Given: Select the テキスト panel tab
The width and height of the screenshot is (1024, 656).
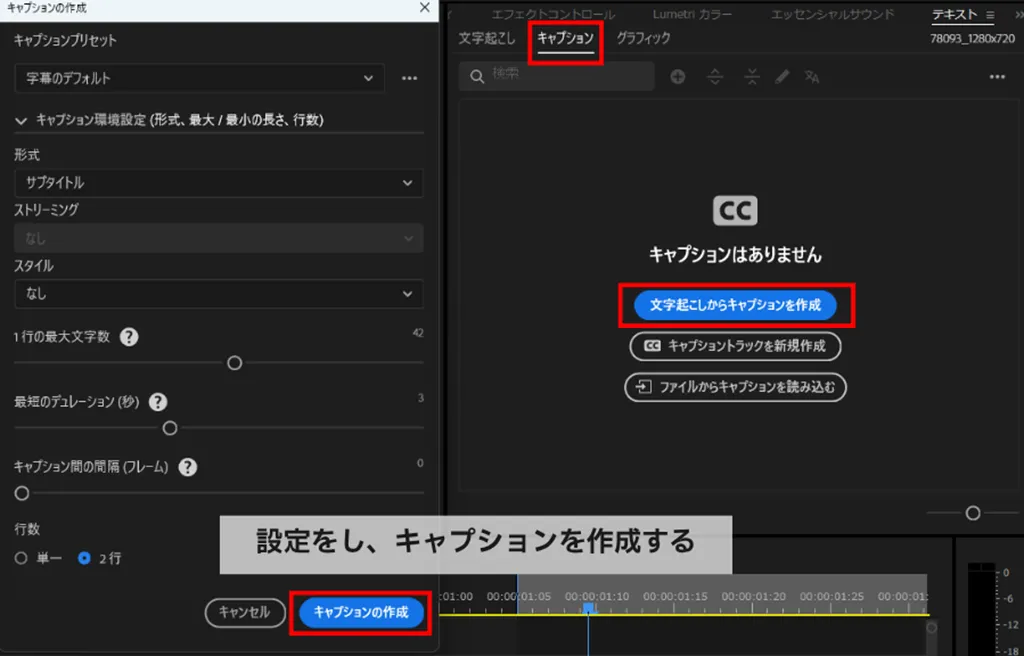Looking at the screenshot, I should [955, 14].
